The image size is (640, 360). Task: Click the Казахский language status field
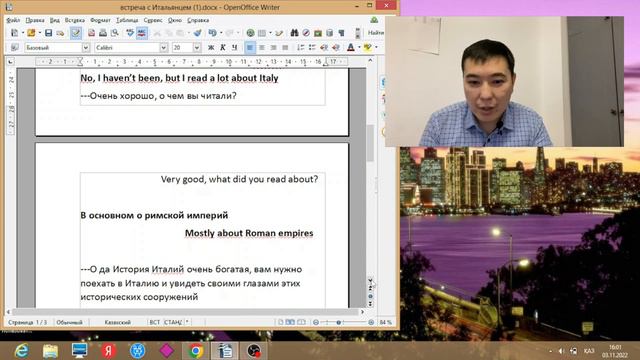click(118, 322)
